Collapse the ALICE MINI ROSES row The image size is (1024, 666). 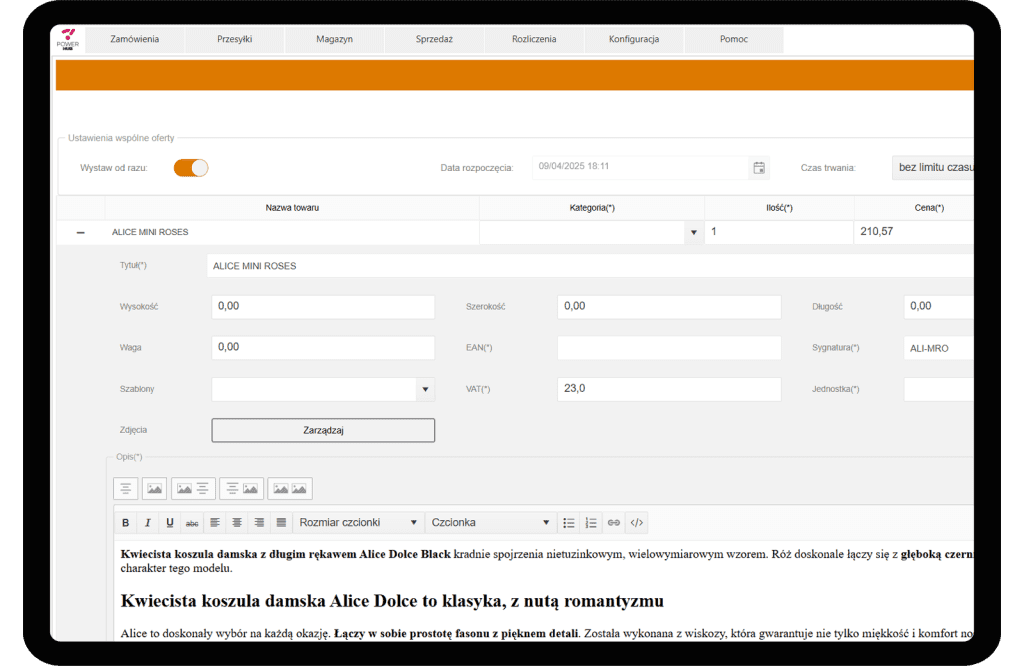pyautogui.click(x=81, y=232)
